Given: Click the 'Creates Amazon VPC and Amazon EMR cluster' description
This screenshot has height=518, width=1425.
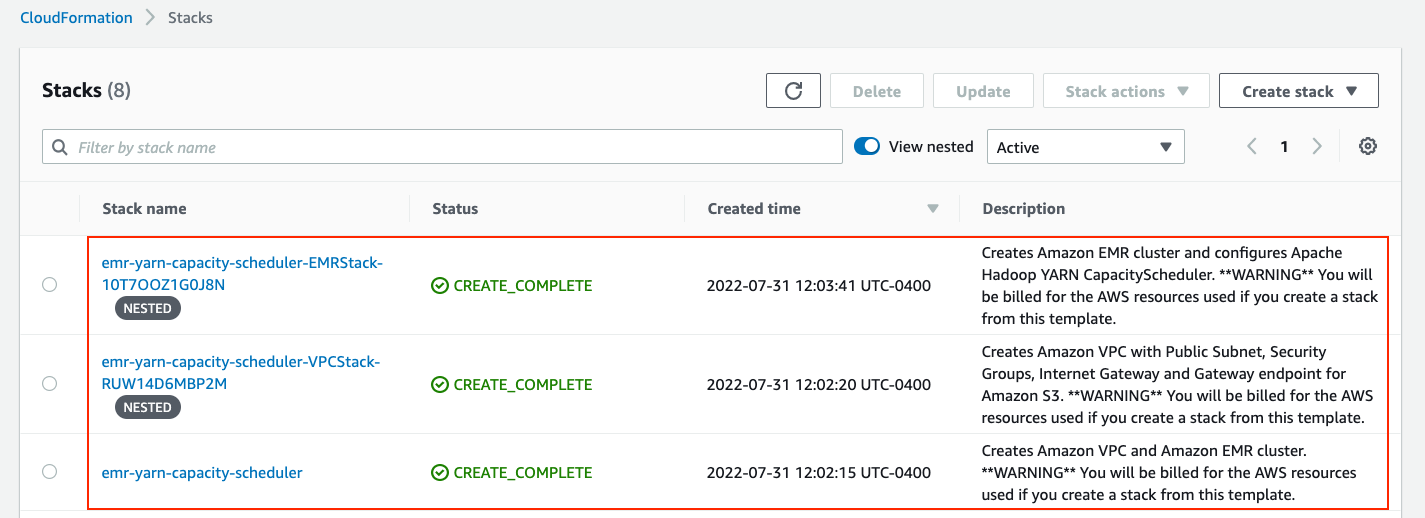Looking at the screenshot, I should [x=1169, y=473].
